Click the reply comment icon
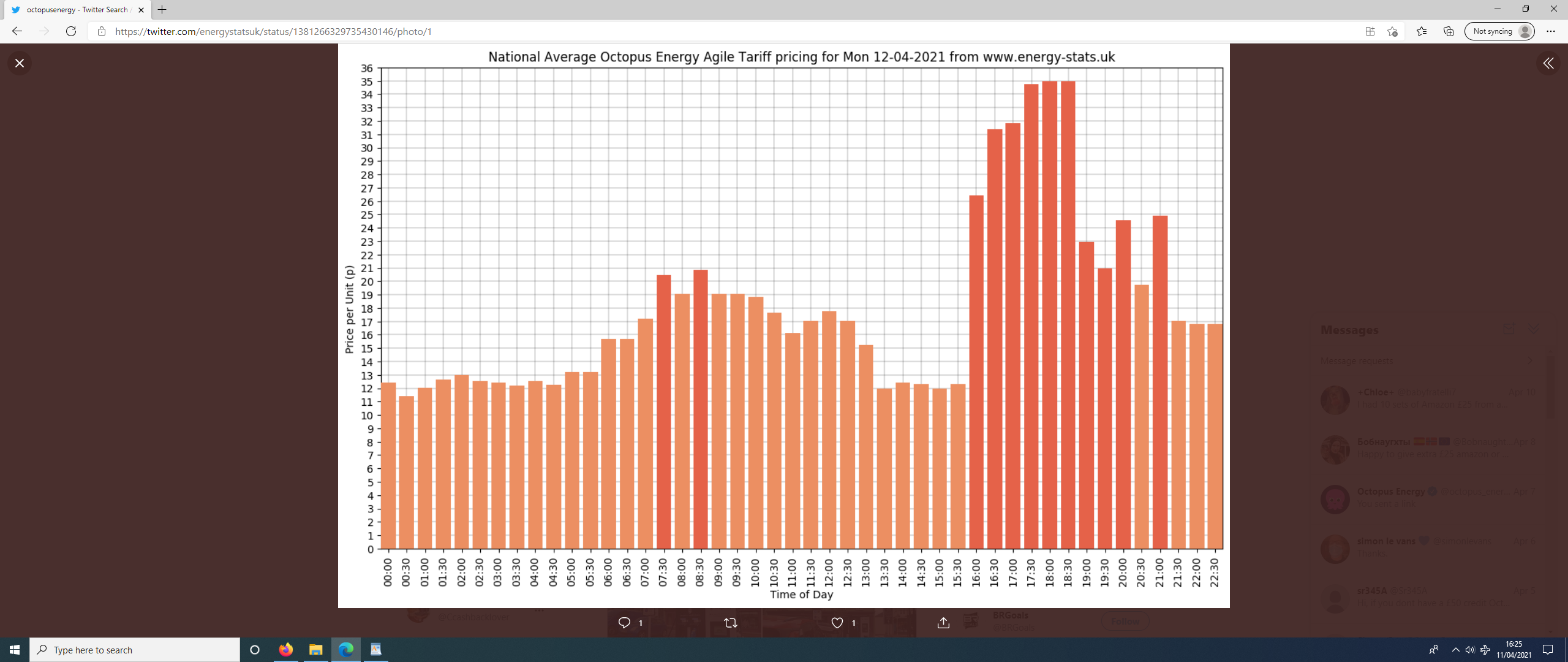 point(624,623)
